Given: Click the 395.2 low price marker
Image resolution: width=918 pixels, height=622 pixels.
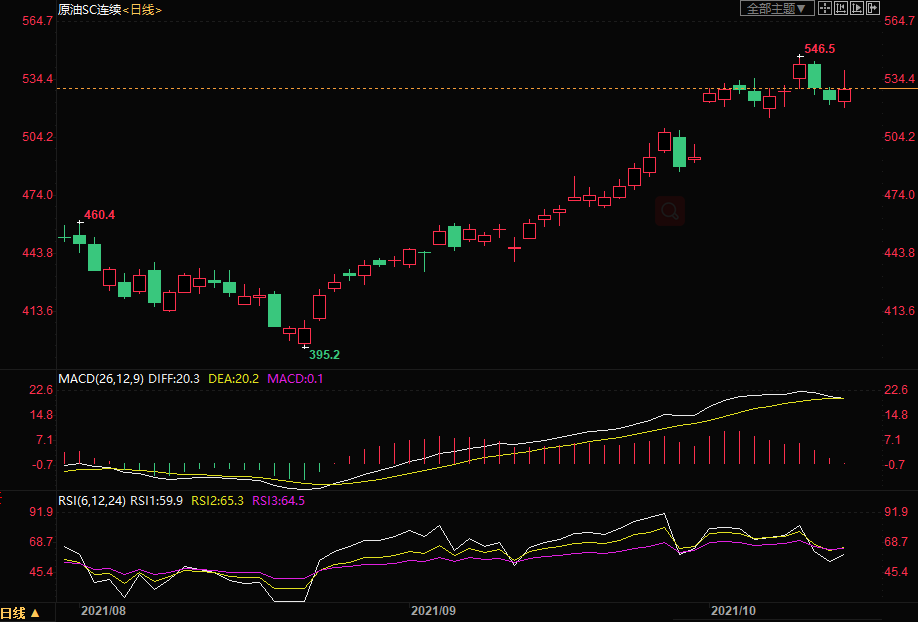Looking at the screenshot, I should 324,354.
